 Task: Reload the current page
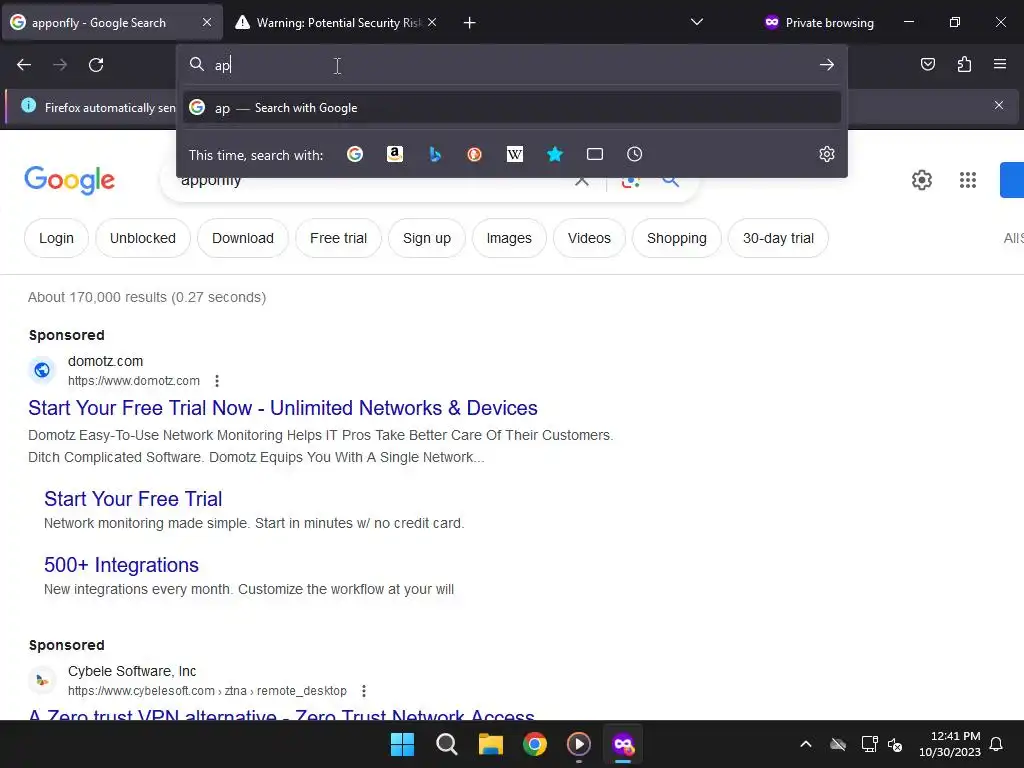pyautogui.click(x=96, y=65)
